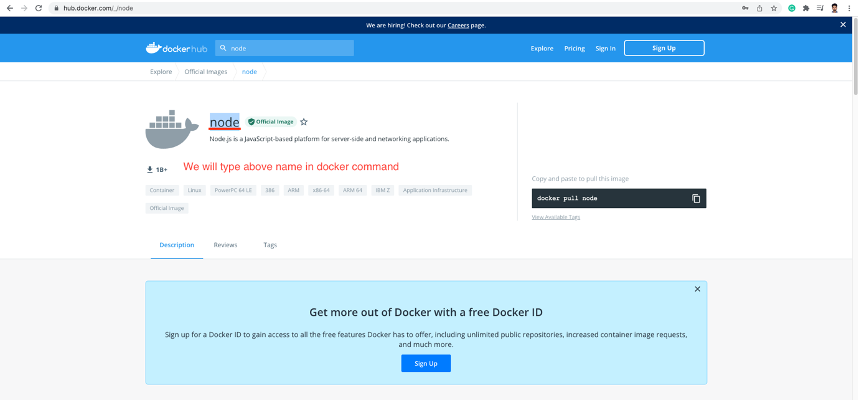Open the Careers page link

coord(458,25)
